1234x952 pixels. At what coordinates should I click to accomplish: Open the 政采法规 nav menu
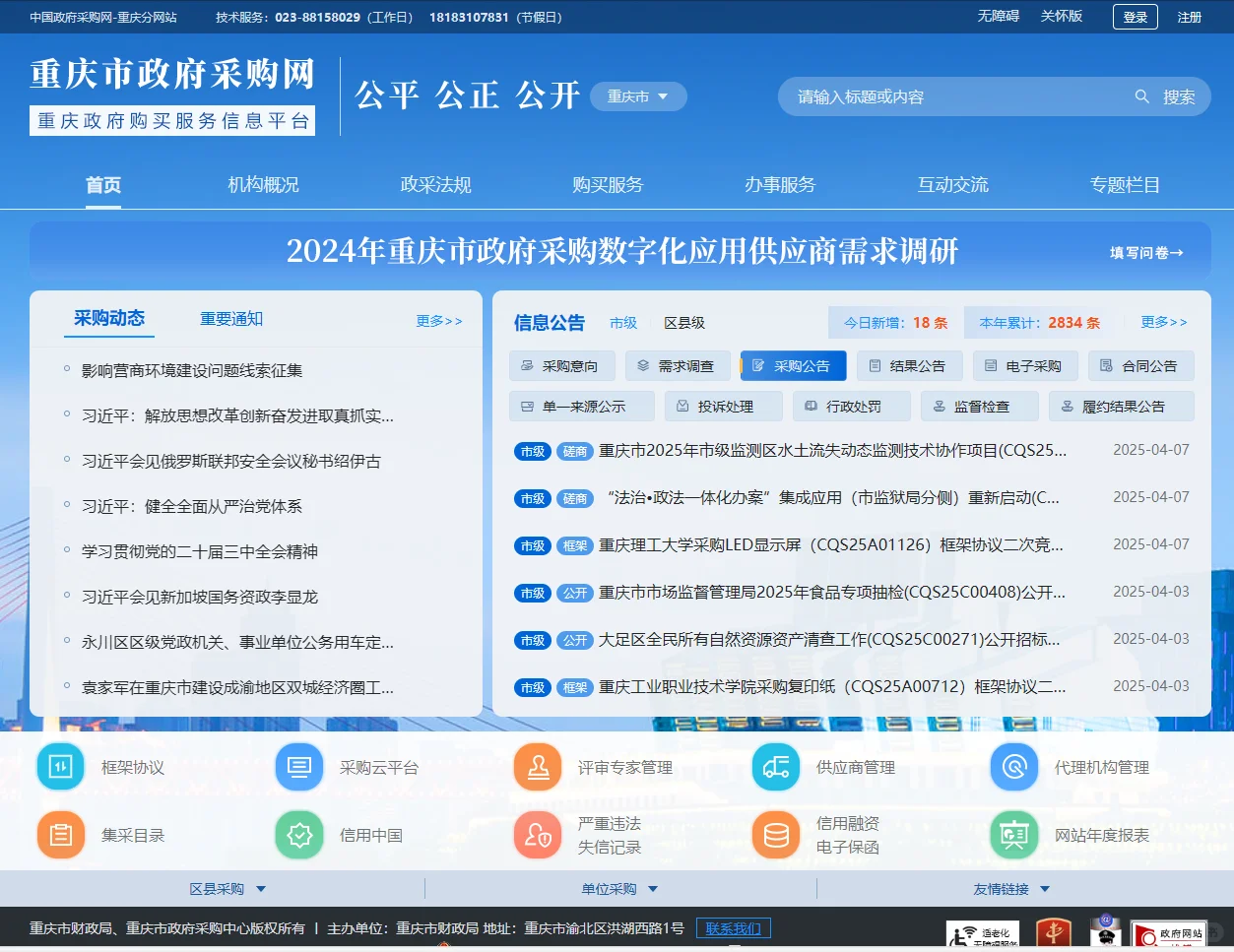click(435, 185)
